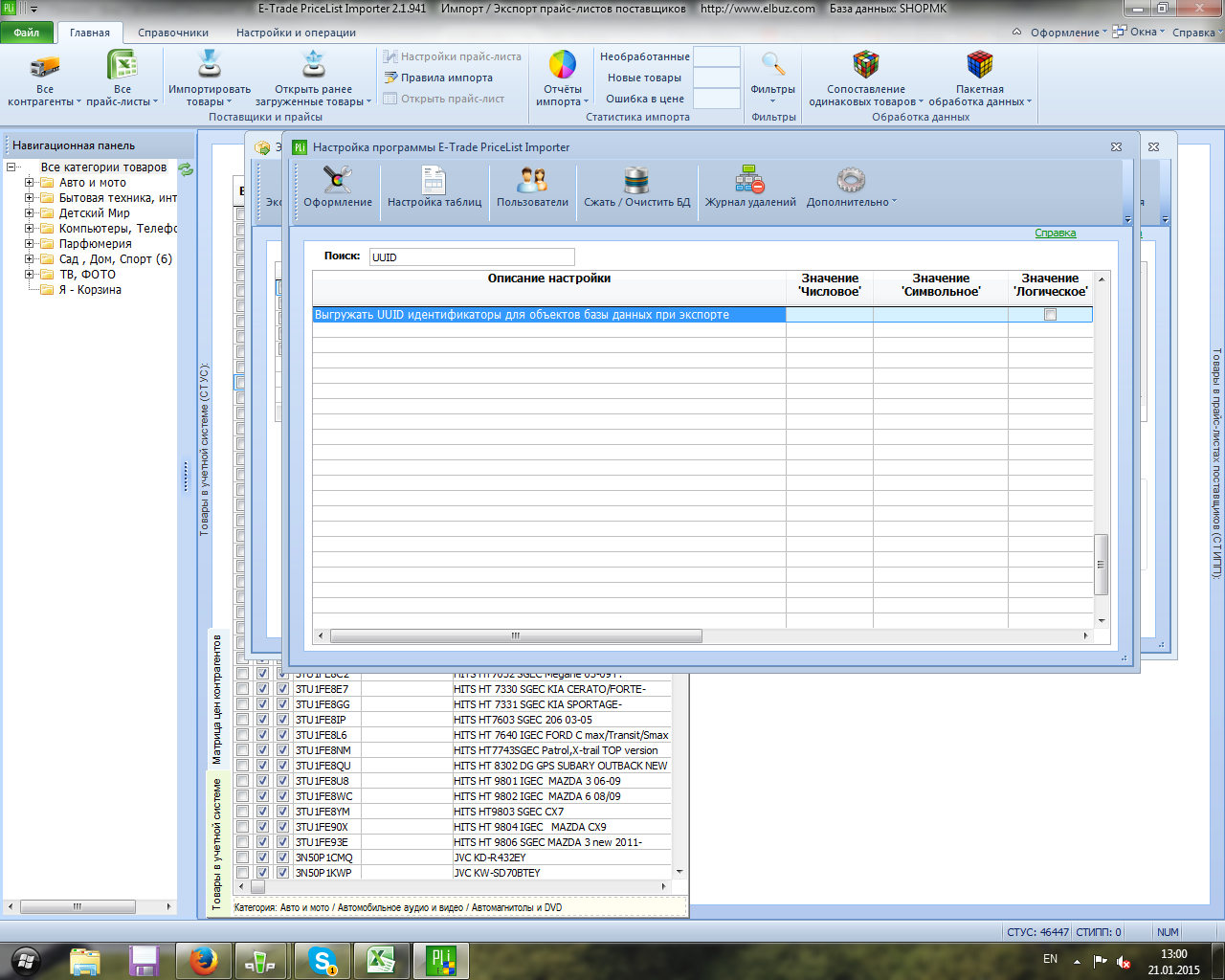Click the navigation panel horizontal scrollbar
The width and height of the screenshot is (1225, 980).
[x=78, y=906]
